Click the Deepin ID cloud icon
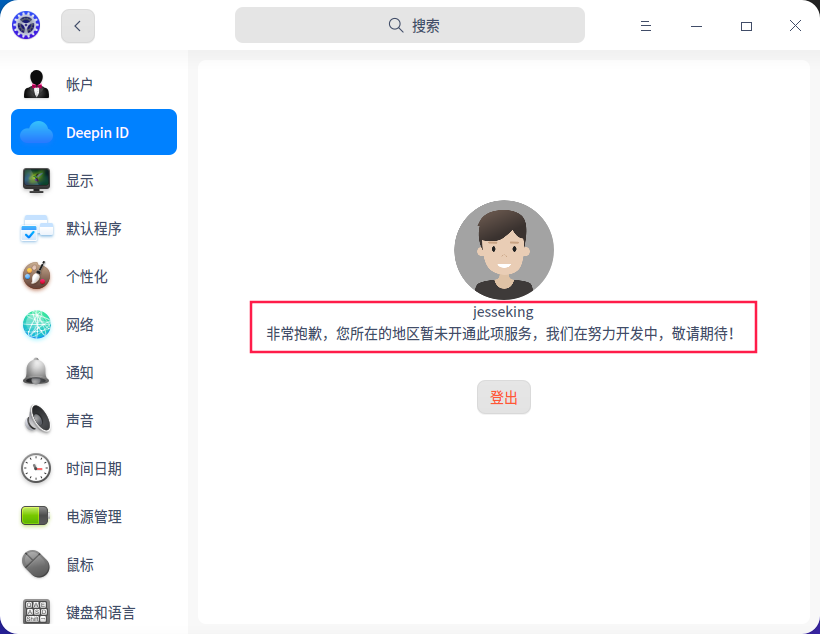This screenshot has height=634, width=820. (x=36, y=132)
